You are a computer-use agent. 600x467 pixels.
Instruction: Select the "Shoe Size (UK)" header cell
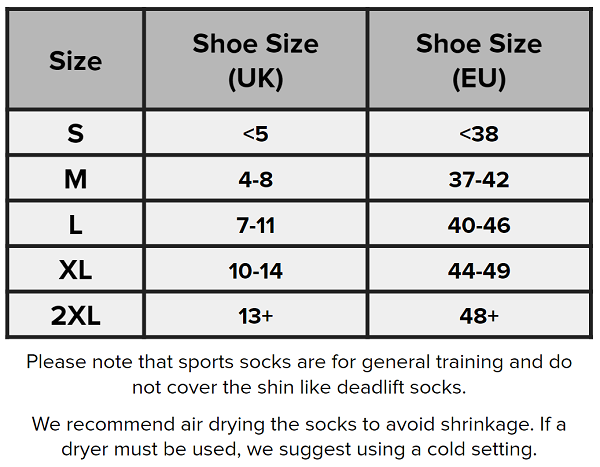256,60
